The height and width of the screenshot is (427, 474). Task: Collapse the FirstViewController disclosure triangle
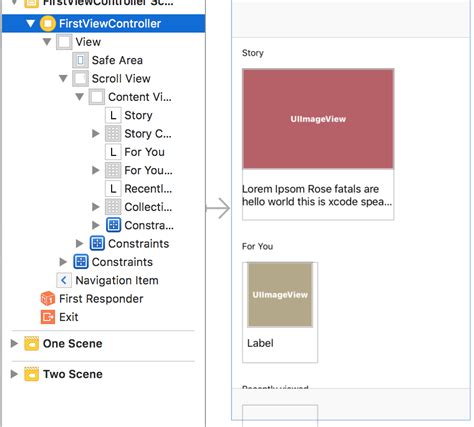(31, 24)
